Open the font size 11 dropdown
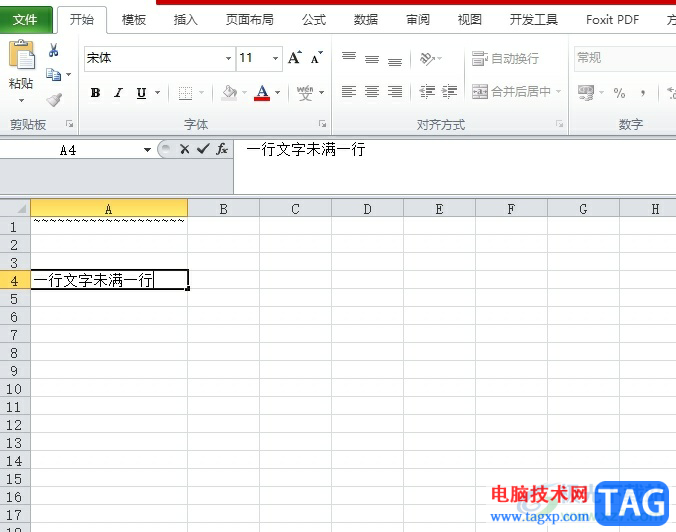Screen dimensions: 676x532 tap(275, 58)
